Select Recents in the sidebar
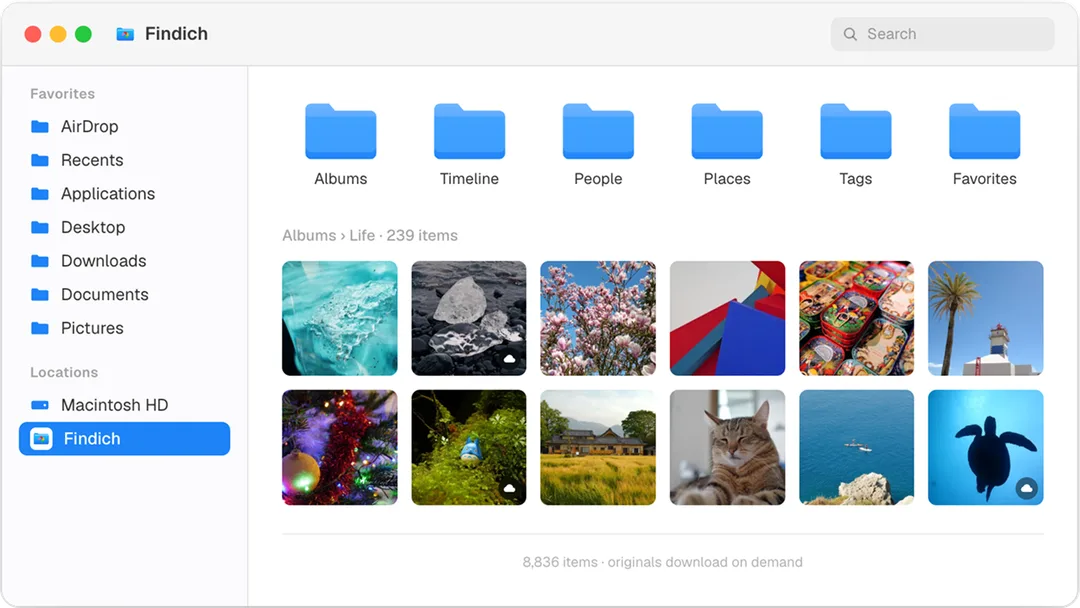The image size is (1080, 608). 124,160
